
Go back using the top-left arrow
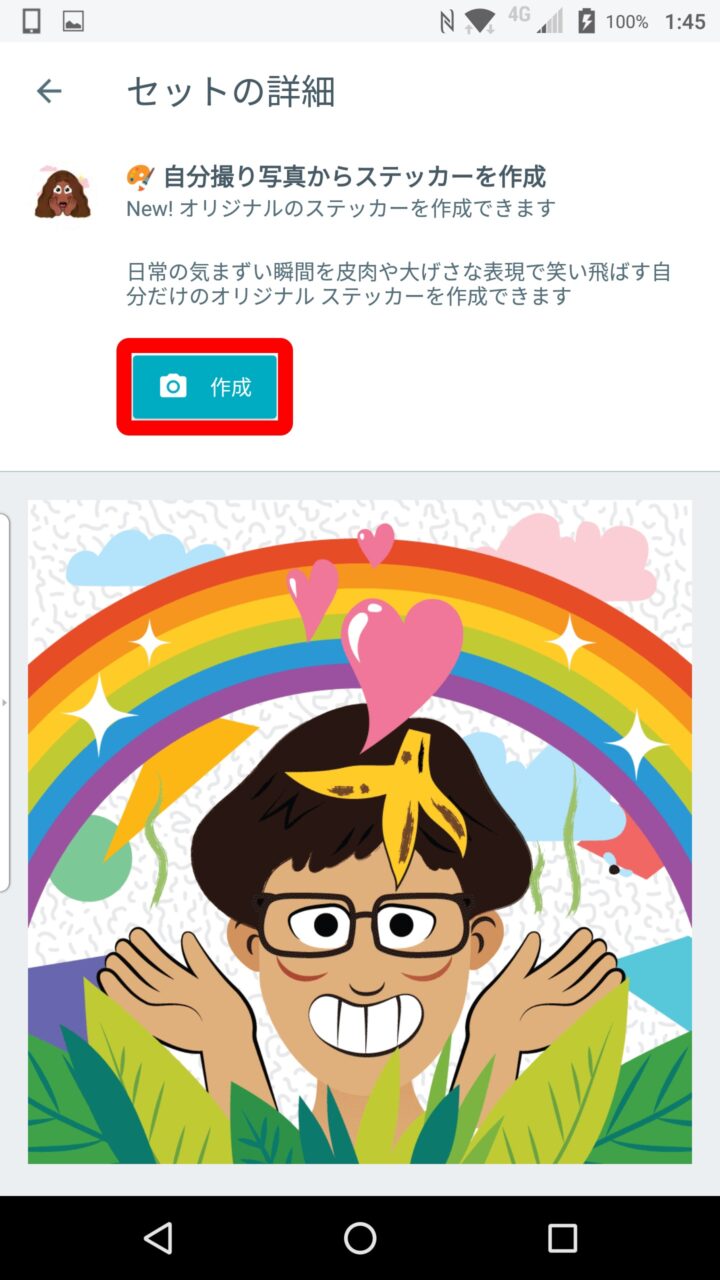(x=49, y=91)
